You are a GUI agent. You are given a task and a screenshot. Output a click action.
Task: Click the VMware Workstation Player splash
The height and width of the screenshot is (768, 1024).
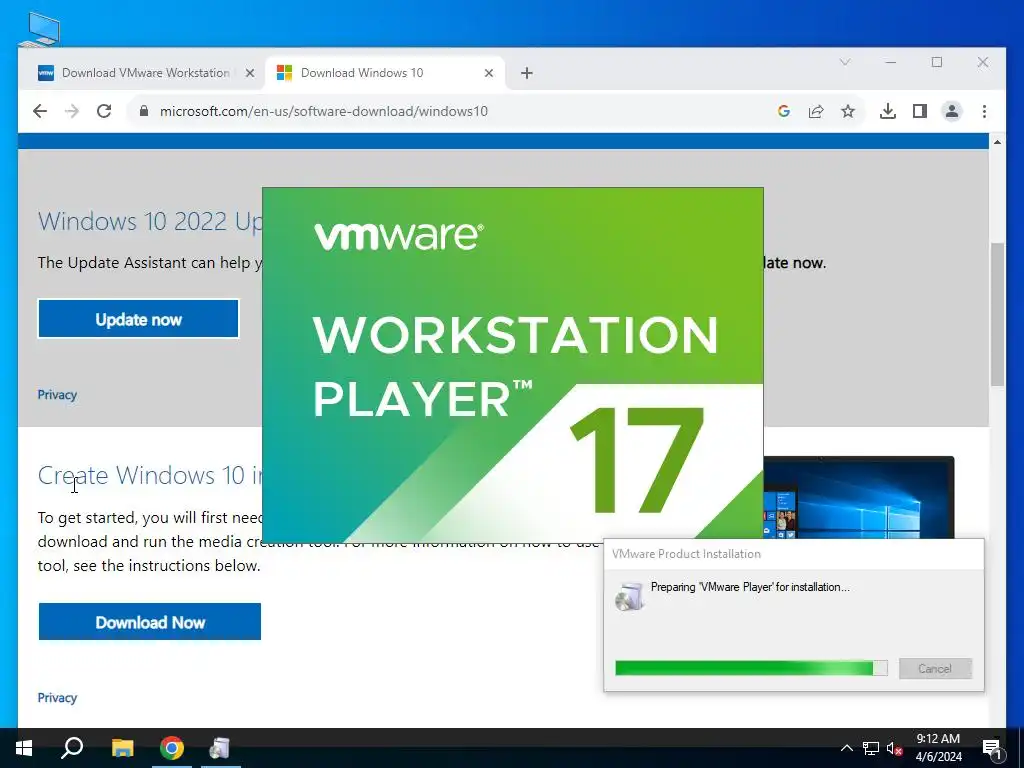click(513, 364)
